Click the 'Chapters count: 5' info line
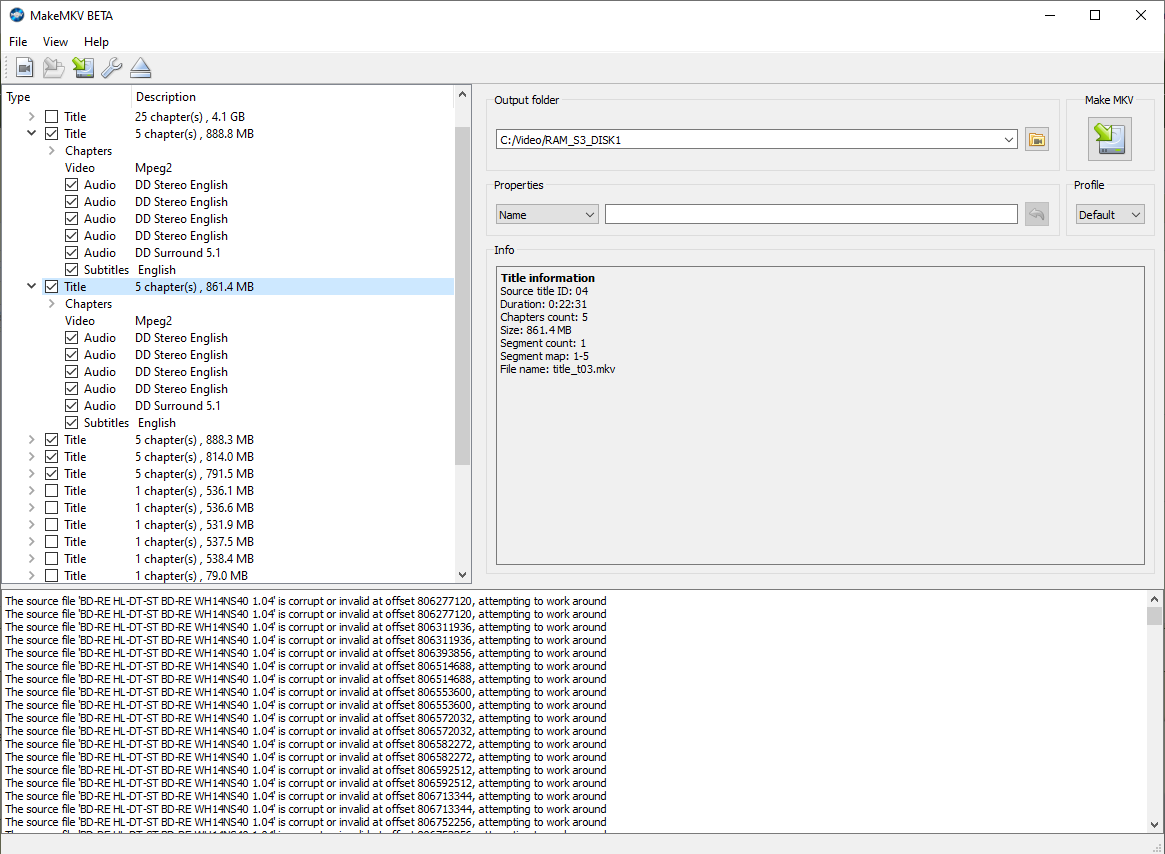1165x854 pixels. click(544, 317)
